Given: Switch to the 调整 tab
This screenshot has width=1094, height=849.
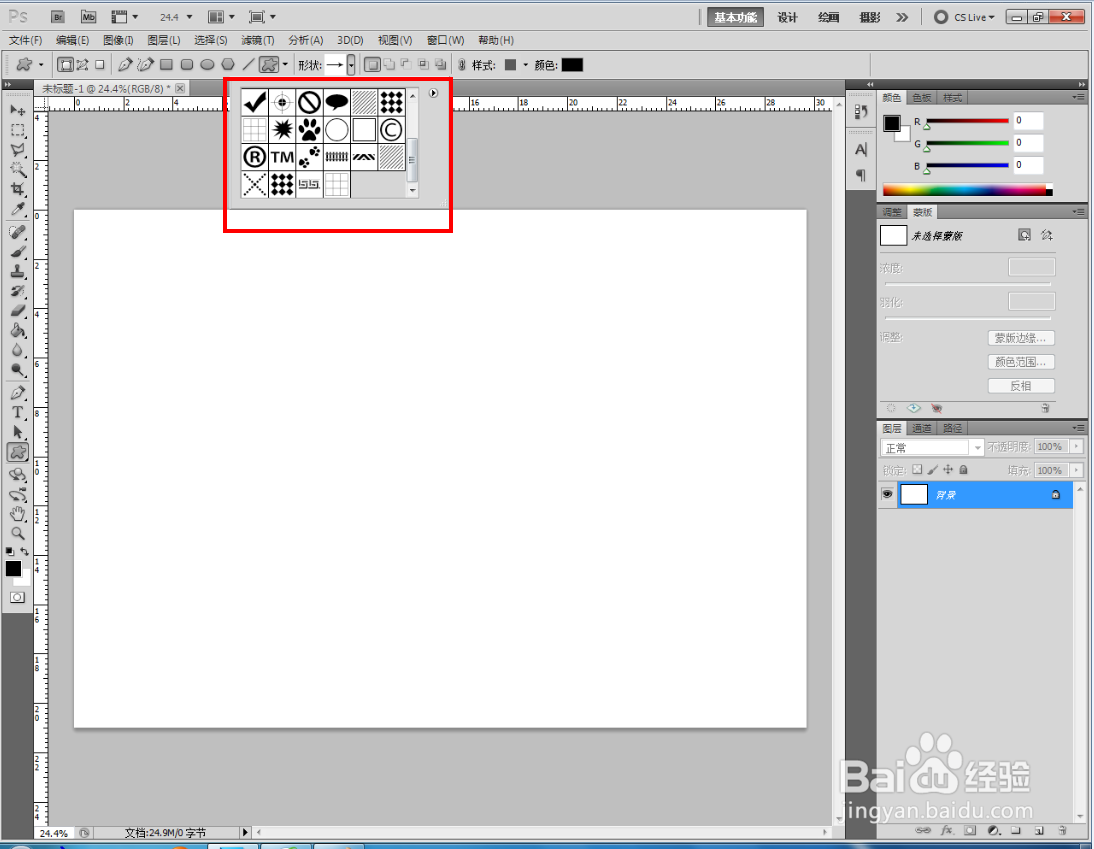Looking at the screenshot, I should (892, 212).
